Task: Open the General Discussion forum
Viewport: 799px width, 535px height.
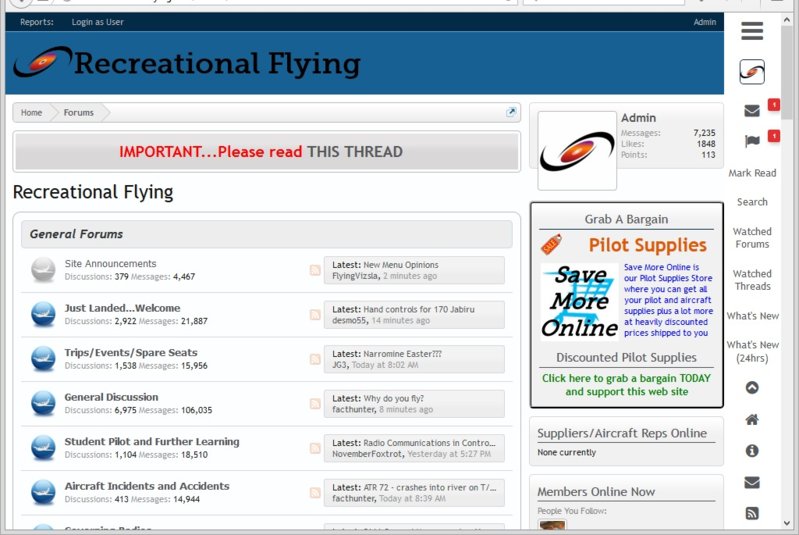Action: coord(111,397)
